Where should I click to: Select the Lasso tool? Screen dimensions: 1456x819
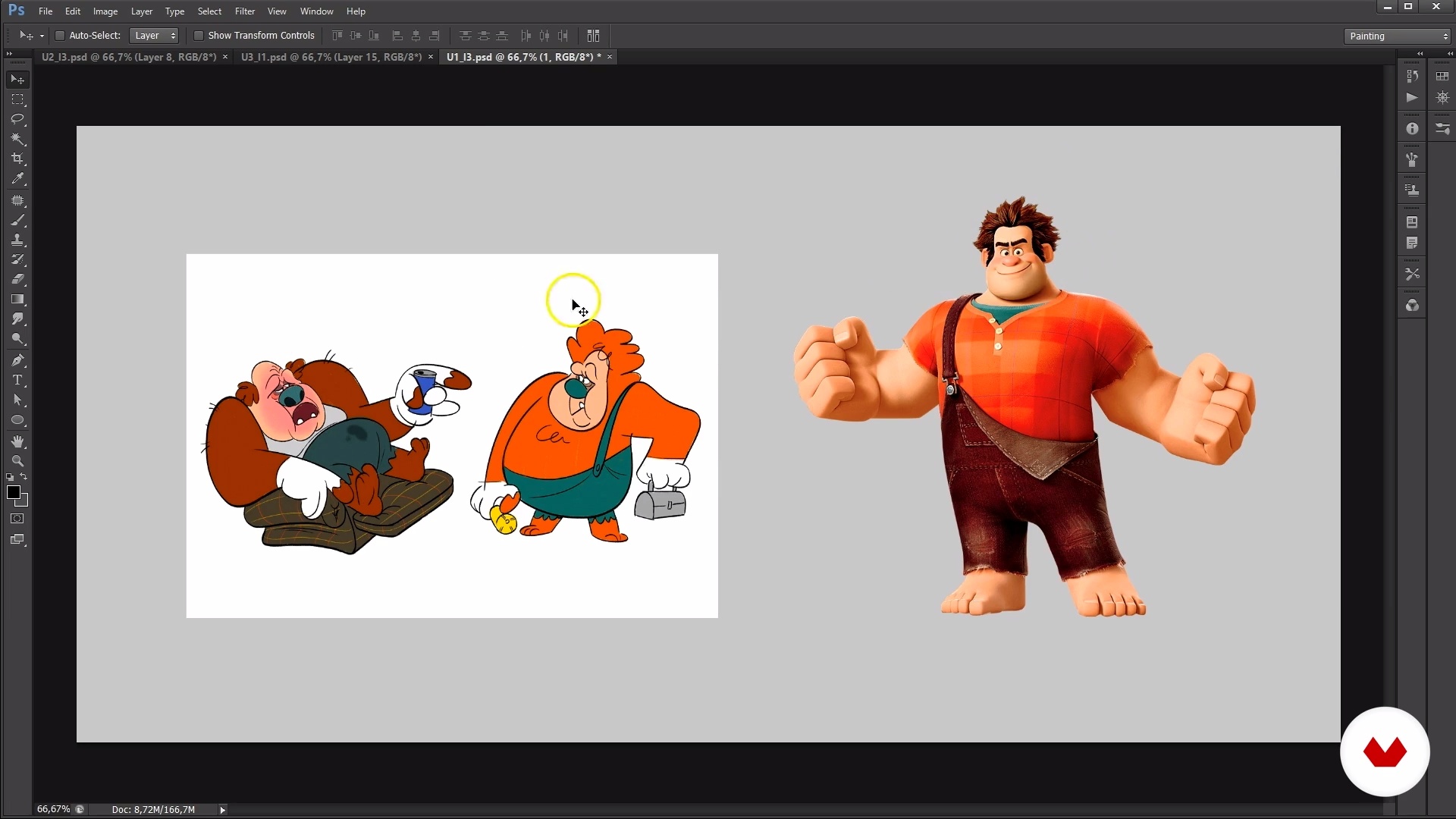[x=17, y=119]
